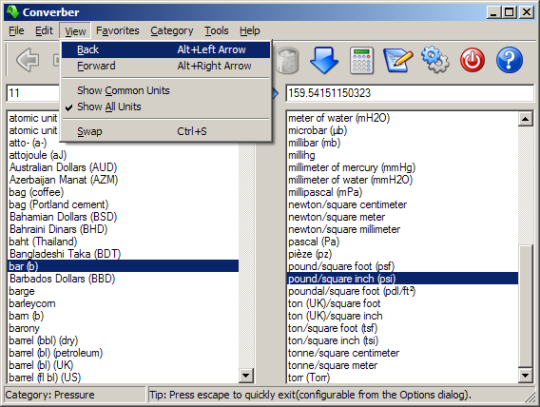This screenshot has height=407, width=540.
Task: Click the Category: Pressure status panel
Action: point(75,395)
